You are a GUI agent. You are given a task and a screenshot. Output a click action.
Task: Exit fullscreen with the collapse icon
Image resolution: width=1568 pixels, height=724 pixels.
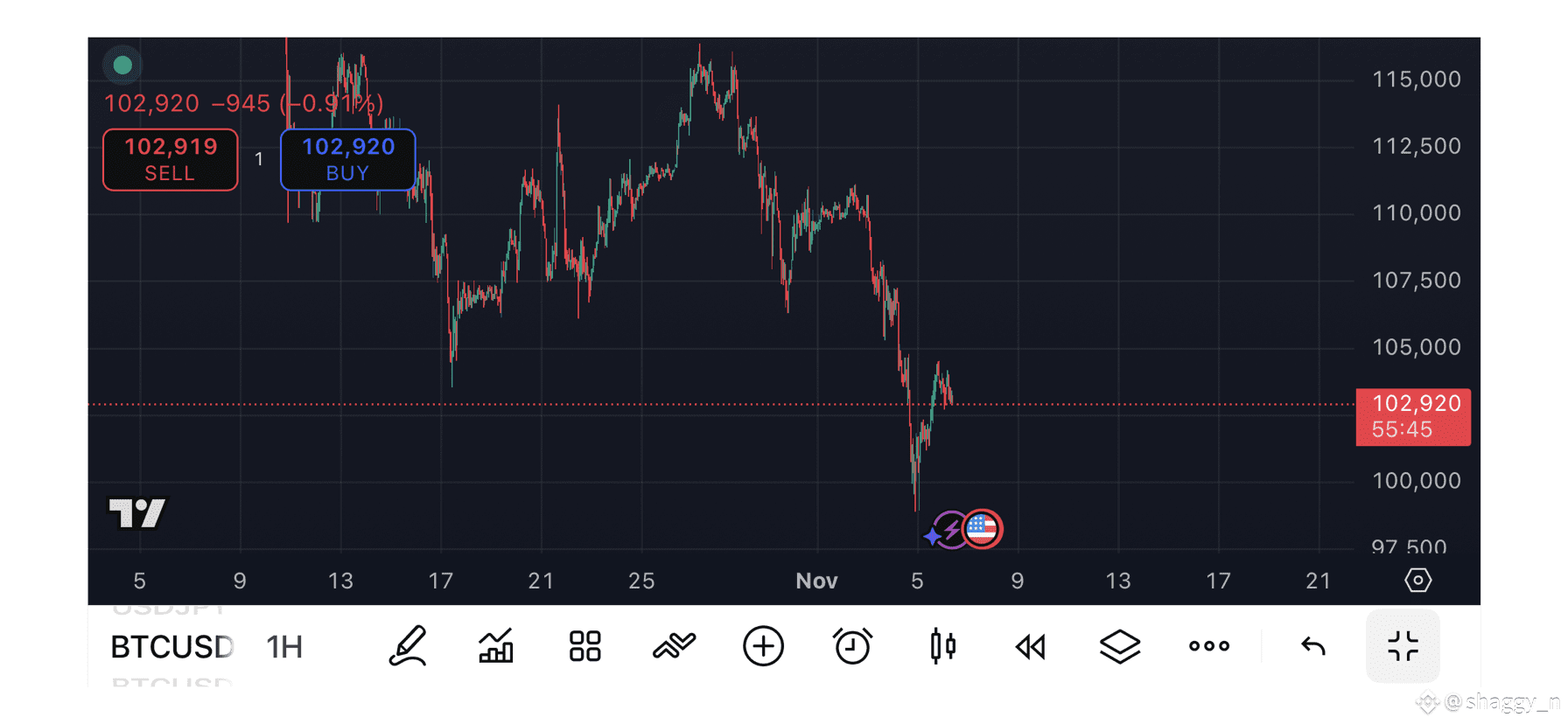tap(1403, 646)
